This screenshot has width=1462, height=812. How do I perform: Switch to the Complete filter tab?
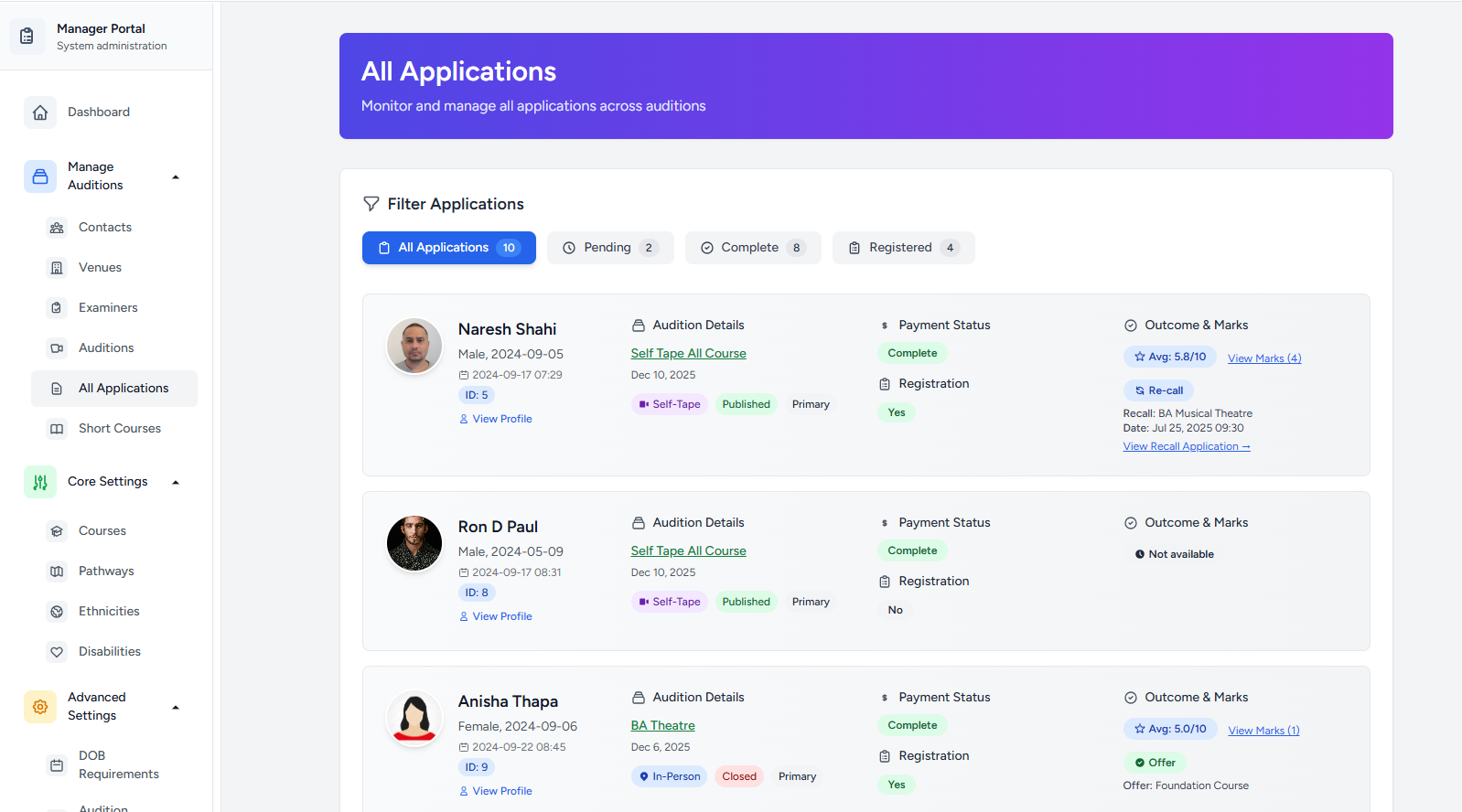click(x=752, y=248)
